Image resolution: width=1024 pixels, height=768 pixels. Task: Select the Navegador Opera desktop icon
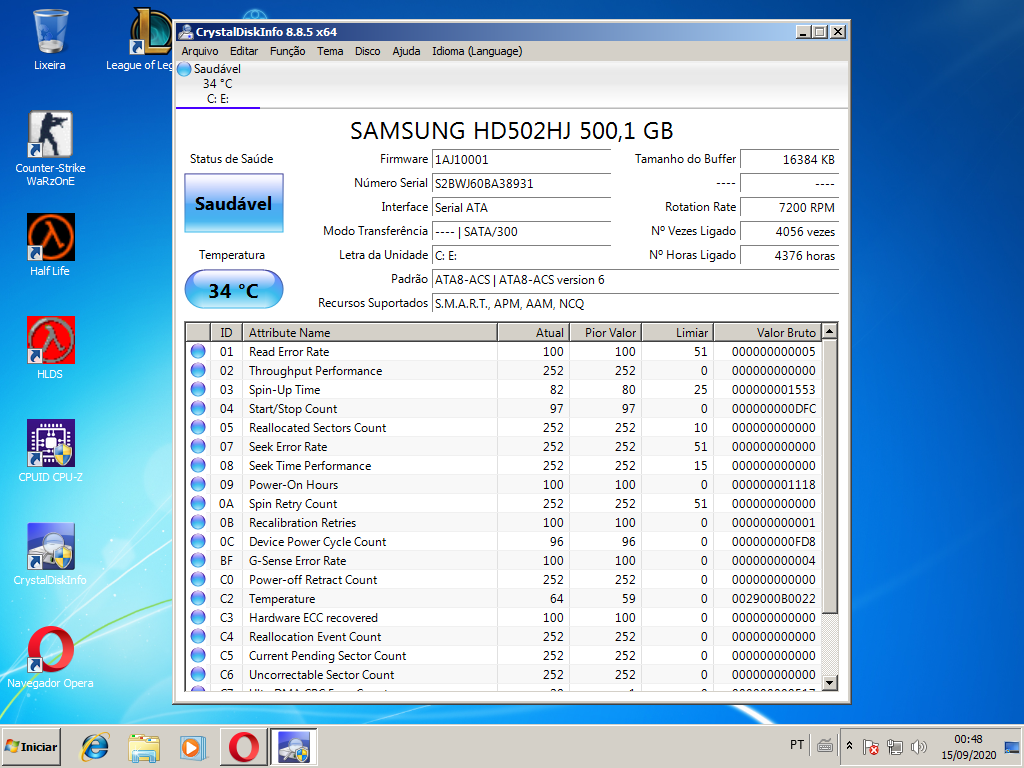[50, 658]
